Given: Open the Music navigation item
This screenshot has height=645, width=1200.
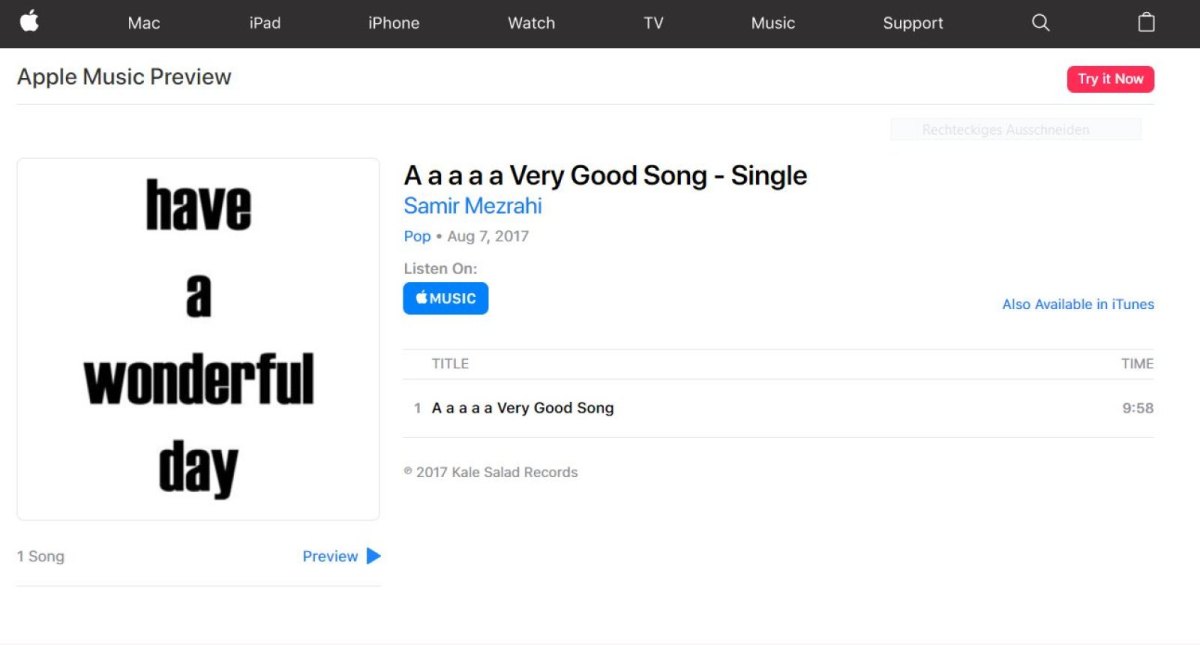Looking at the screenshot, I should tap(773, 23).
